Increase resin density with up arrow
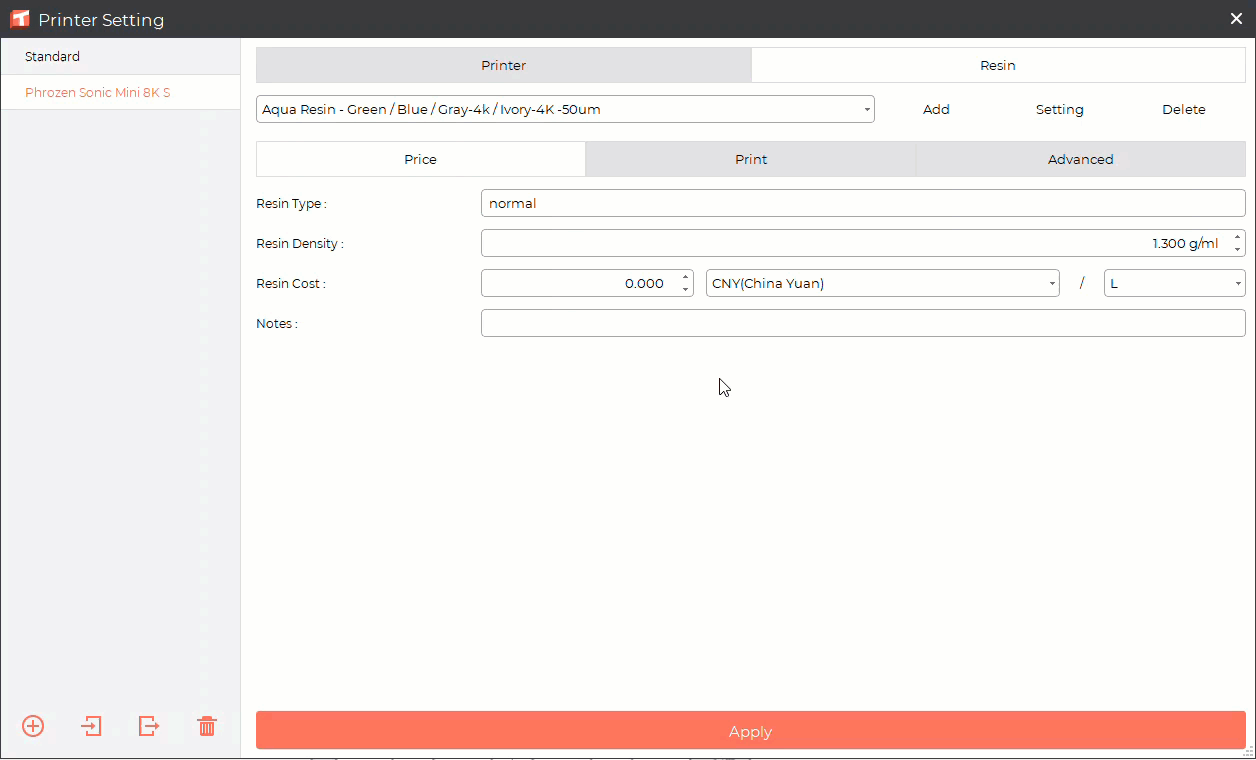The image size is (1256, 760). pos(1237,237)
